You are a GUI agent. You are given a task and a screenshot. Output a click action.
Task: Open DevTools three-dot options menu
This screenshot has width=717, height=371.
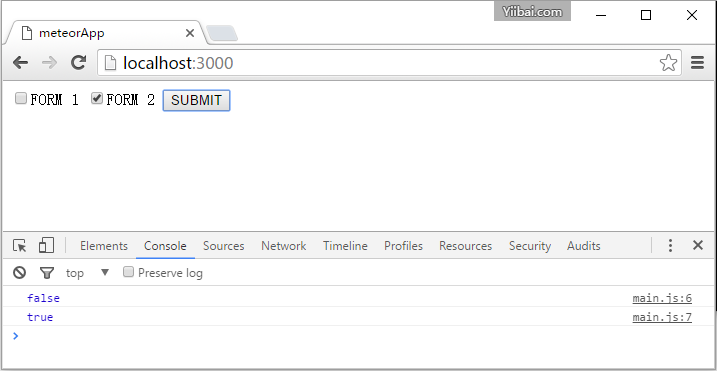pos(670,246)
